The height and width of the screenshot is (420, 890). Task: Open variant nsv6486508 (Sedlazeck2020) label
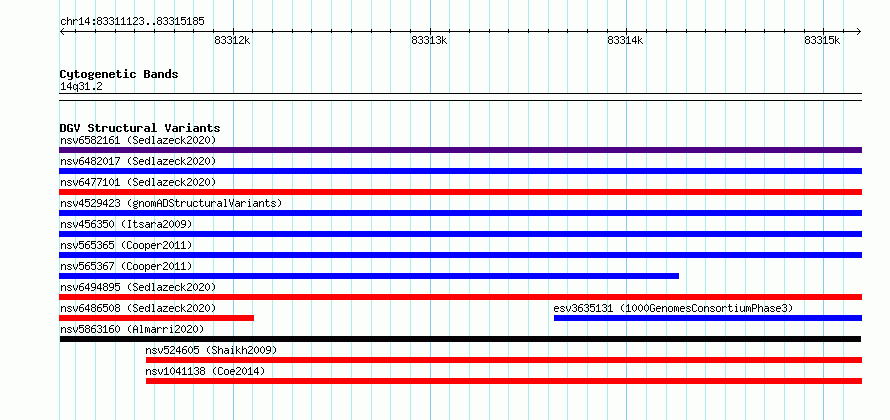[x=138, y=308]
